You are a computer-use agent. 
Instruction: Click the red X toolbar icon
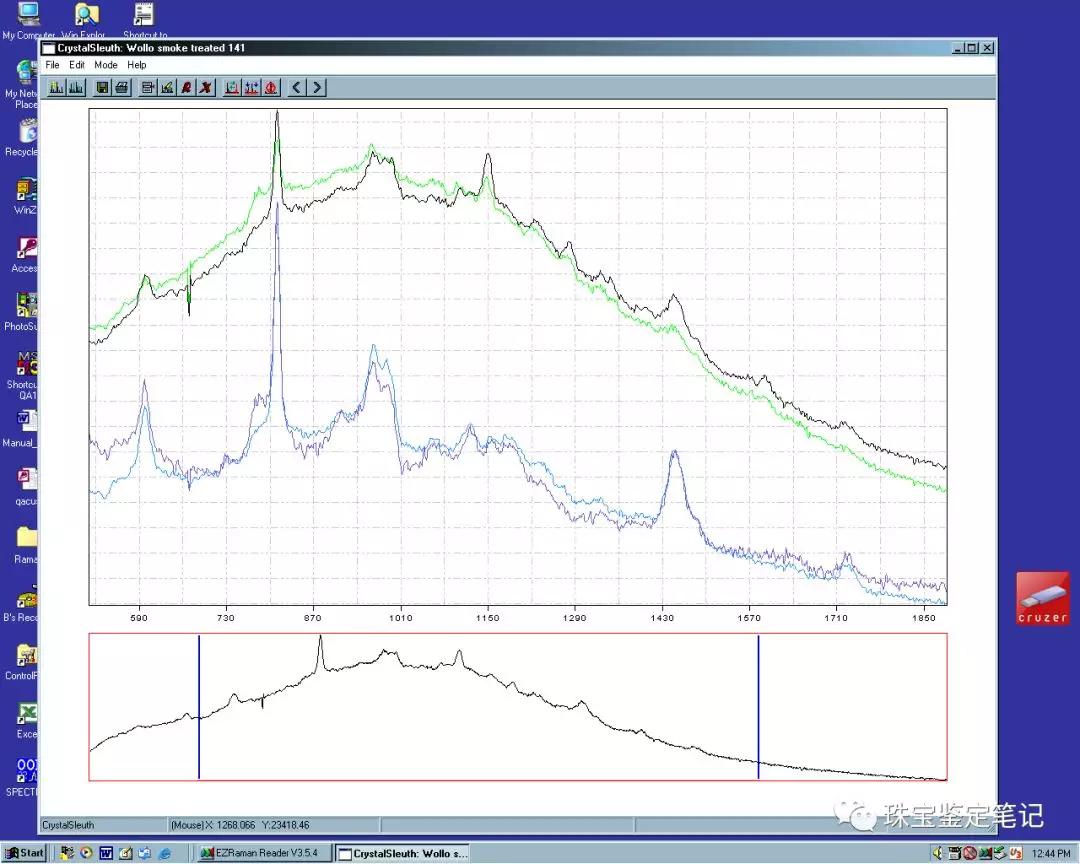tap(206, 88)
